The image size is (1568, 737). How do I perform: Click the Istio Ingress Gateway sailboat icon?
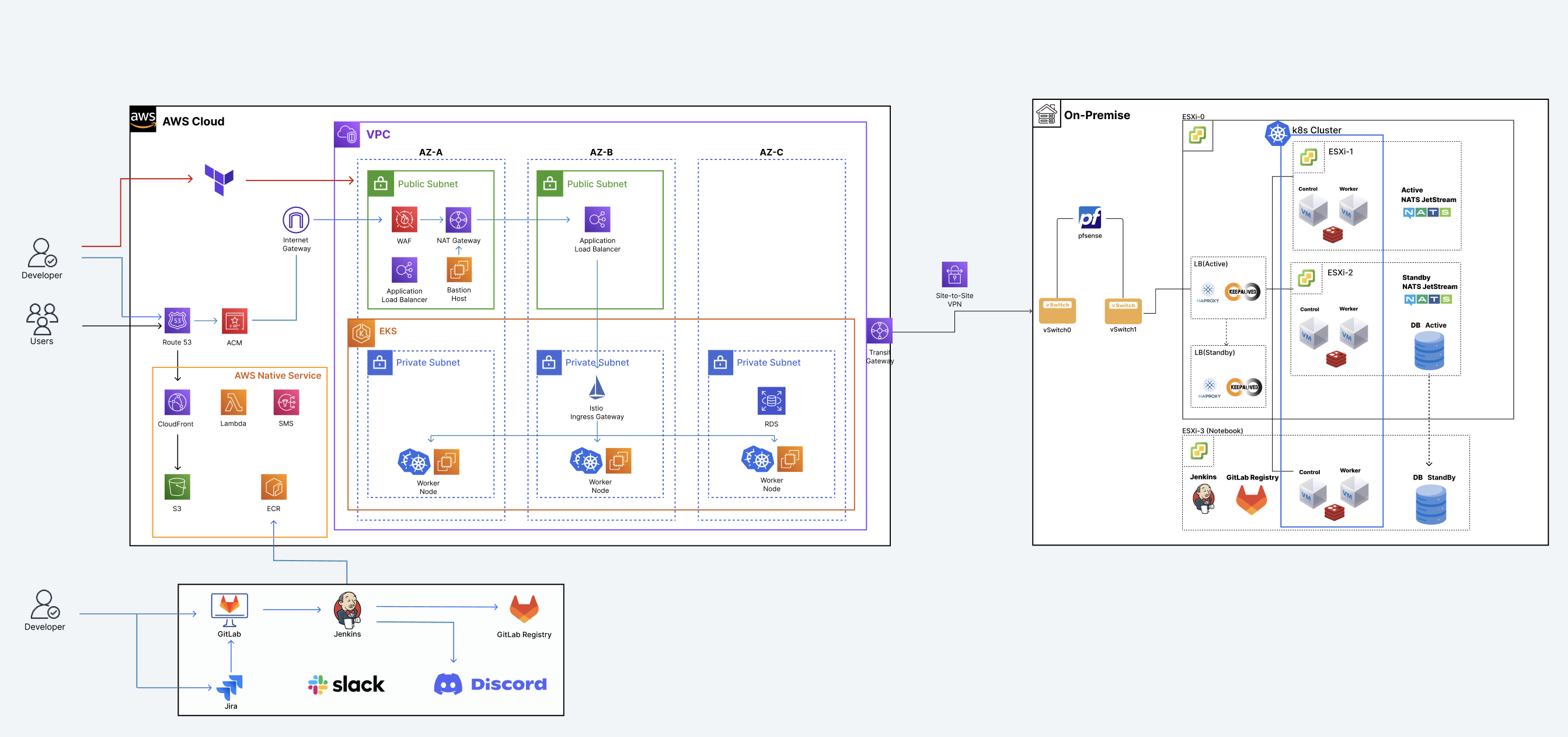[597, 388]
